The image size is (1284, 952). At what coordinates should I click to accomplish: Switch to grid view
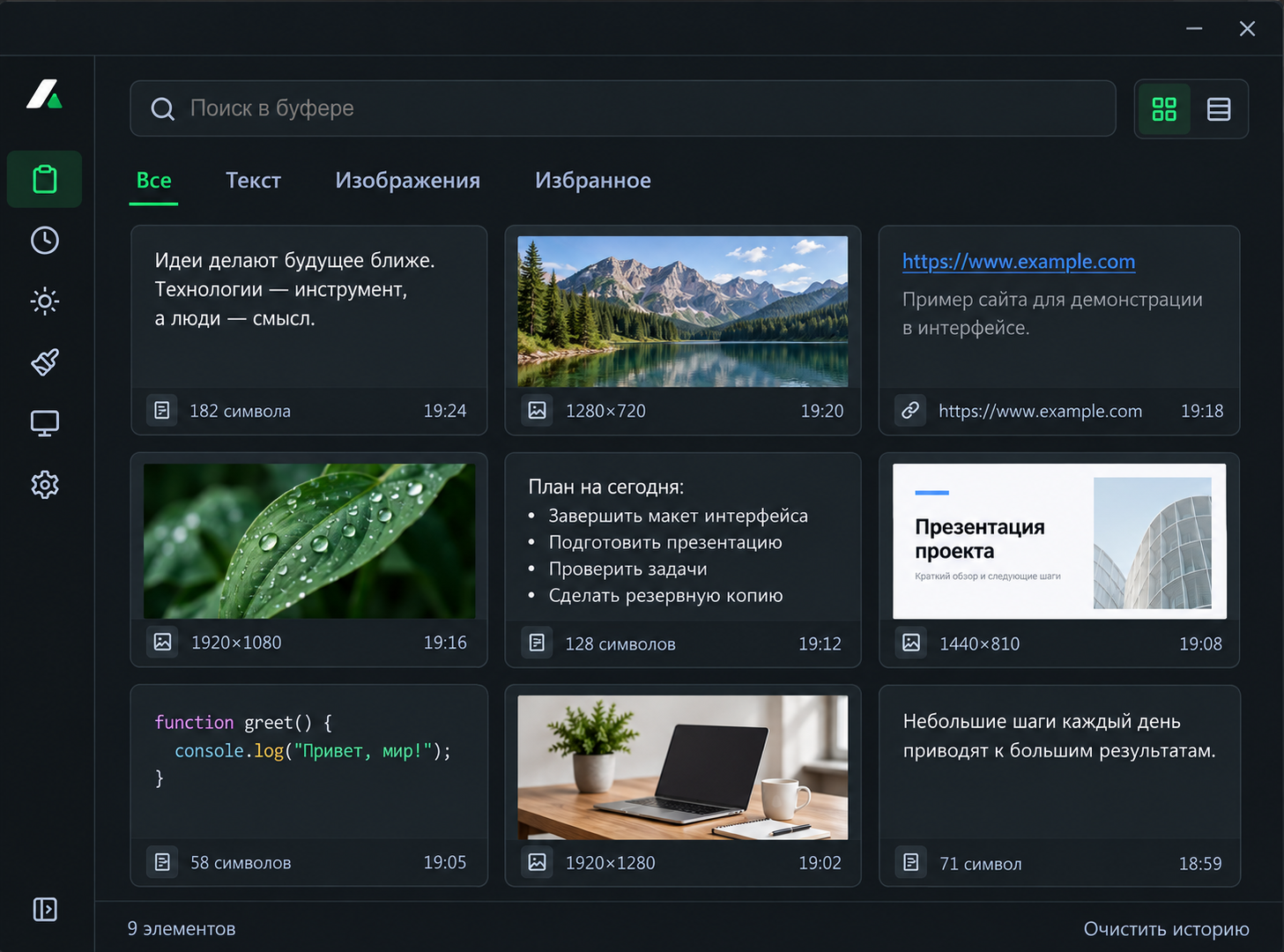(1164, 109)
